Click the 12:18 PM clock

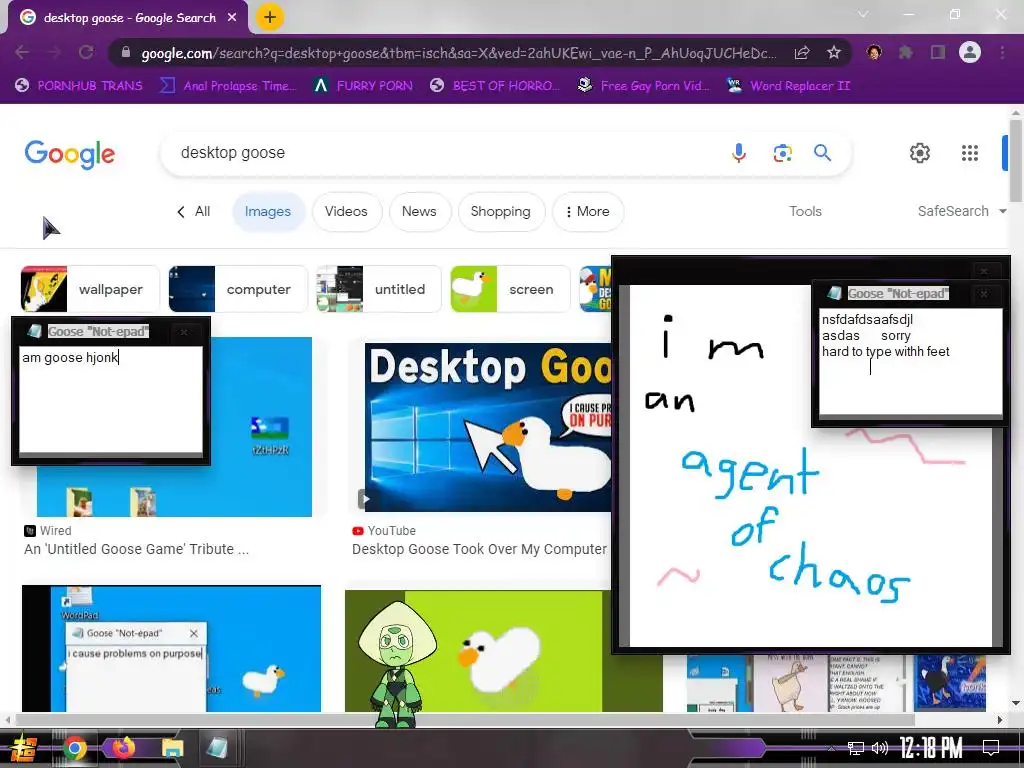pyautogui.click(x=931, y=748)
